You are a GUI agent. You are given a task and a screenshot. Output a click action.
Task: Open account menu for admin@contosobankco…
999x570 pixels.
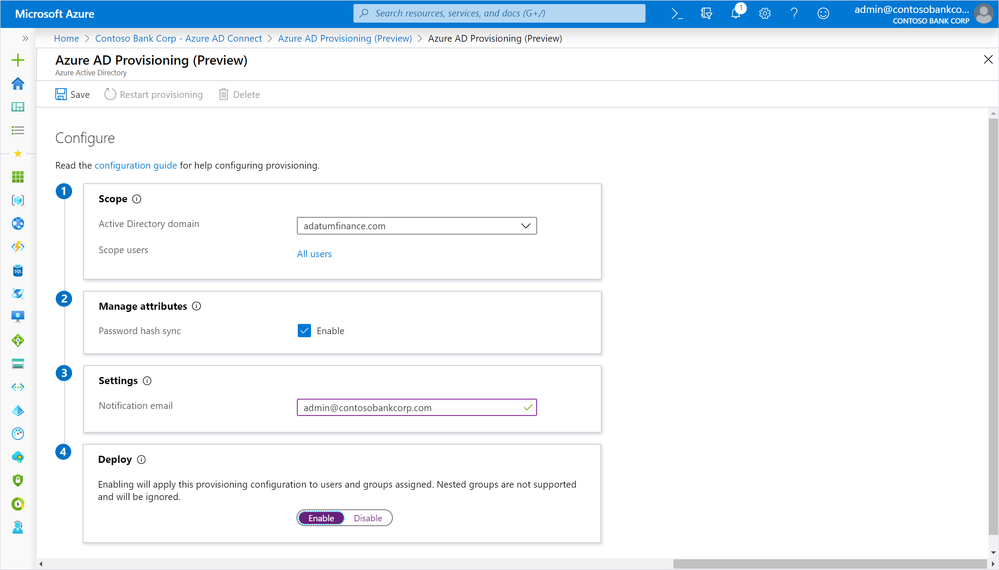(923, 14)
